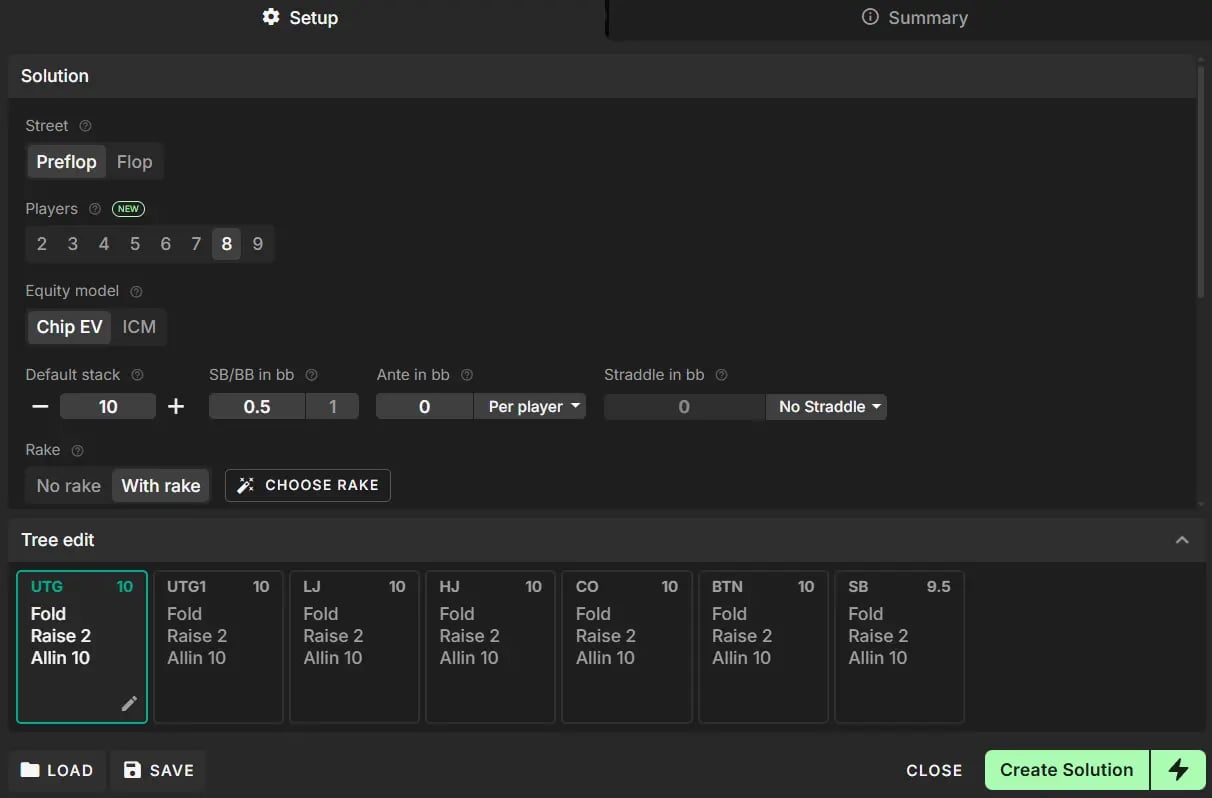Click the Default stack value field
Screen dimensions: 1212x798
(x=108, y=406)
